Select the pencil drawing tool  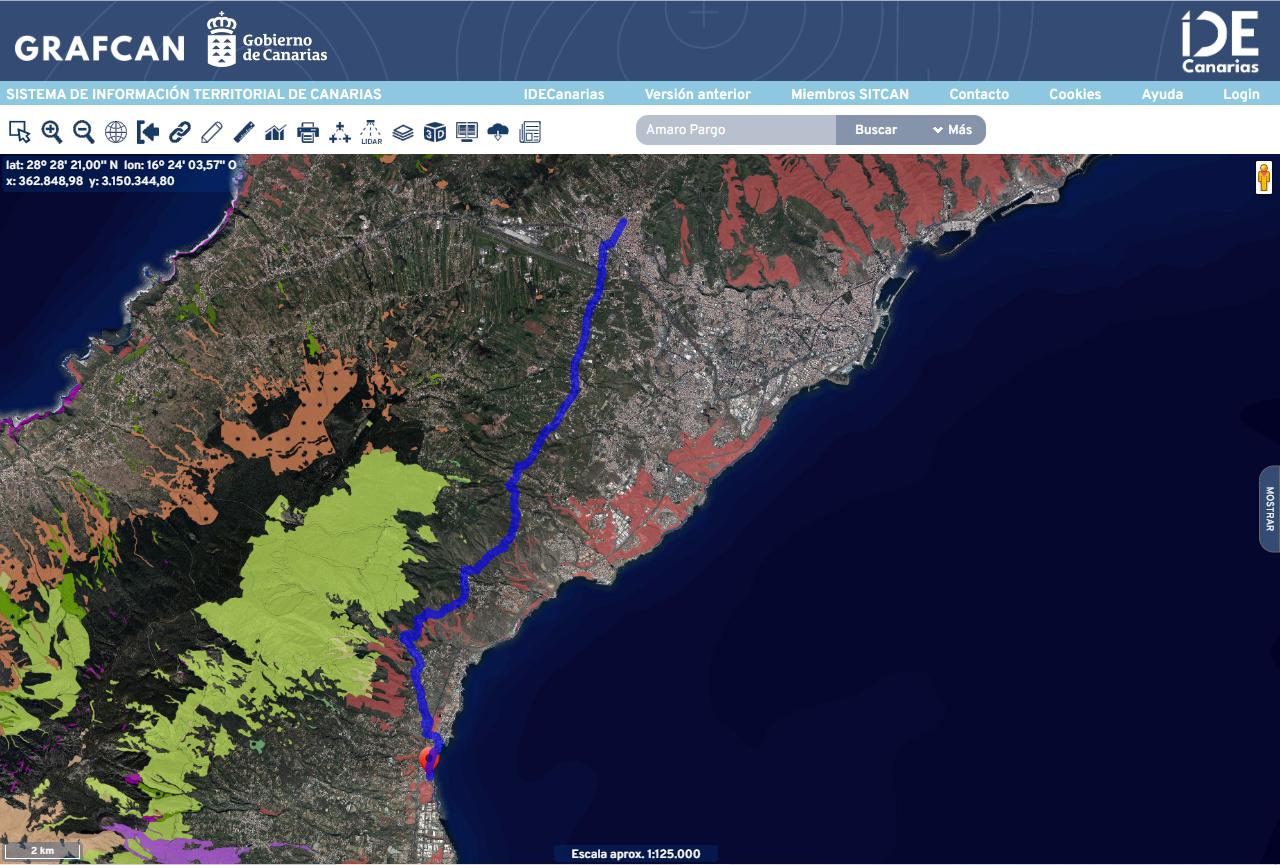[212, 131]
